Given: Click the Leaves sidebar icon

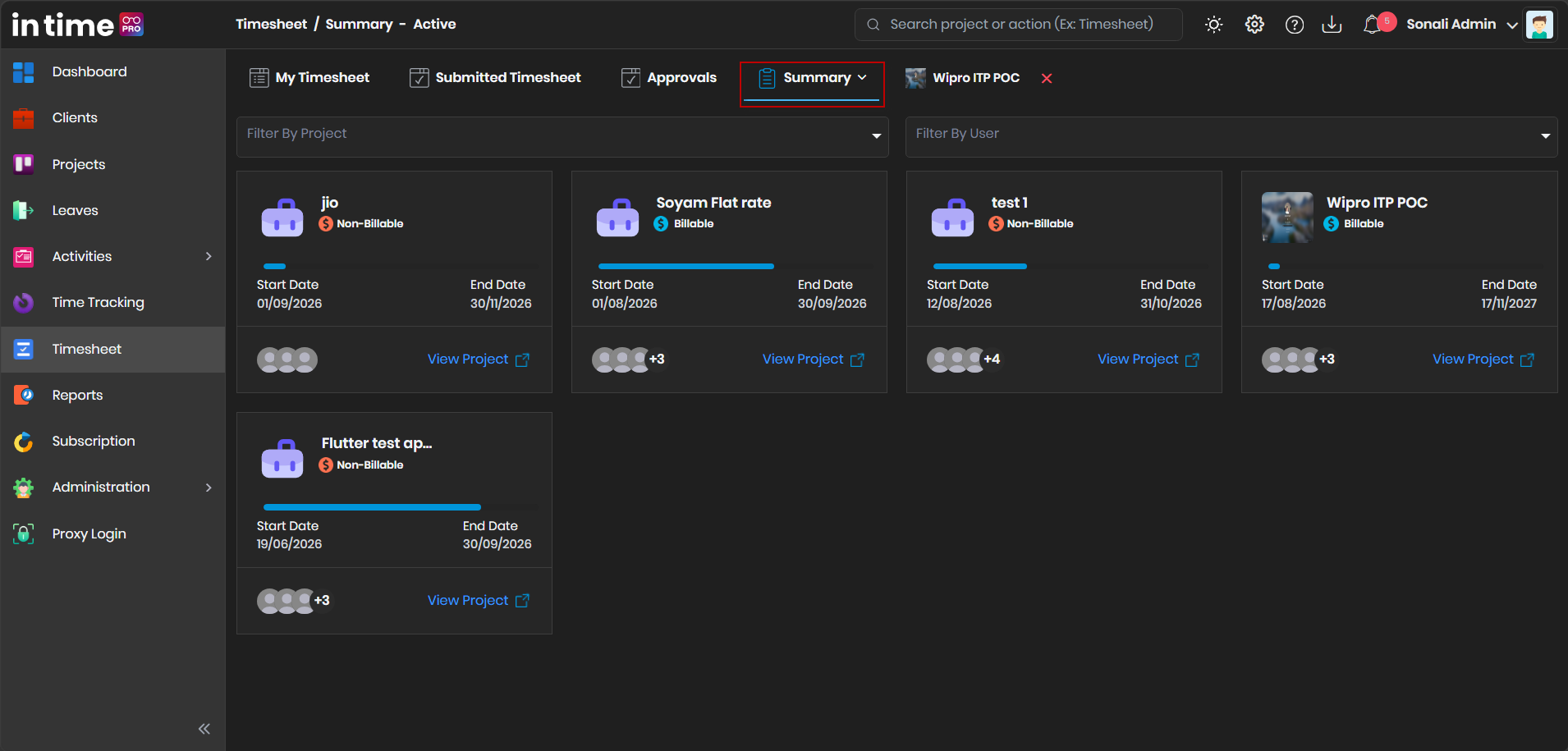Looking at the screenshot, I should tap(24, 210).
